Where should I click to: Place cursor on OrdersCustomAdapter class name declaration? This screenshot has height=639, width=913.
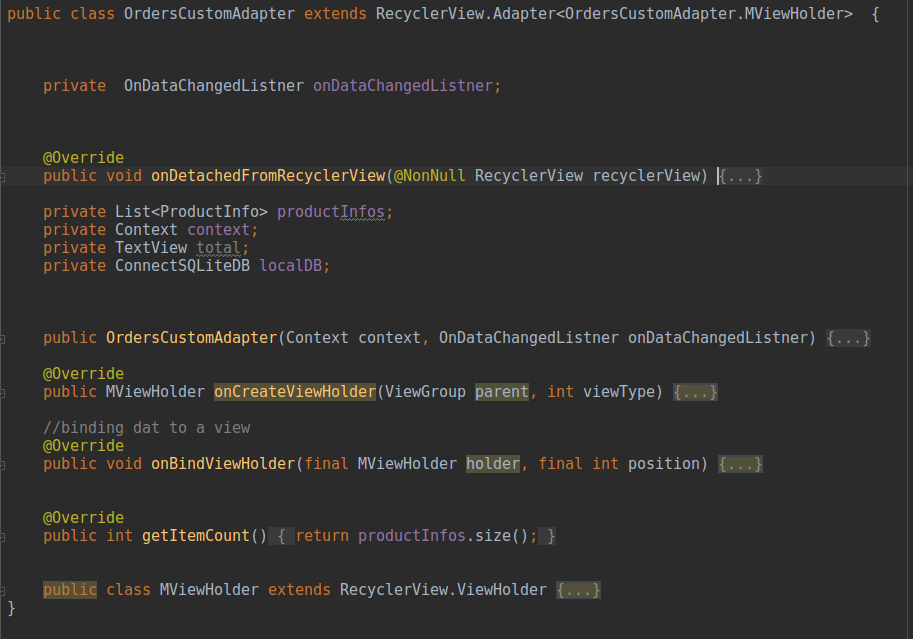(209, 14)
